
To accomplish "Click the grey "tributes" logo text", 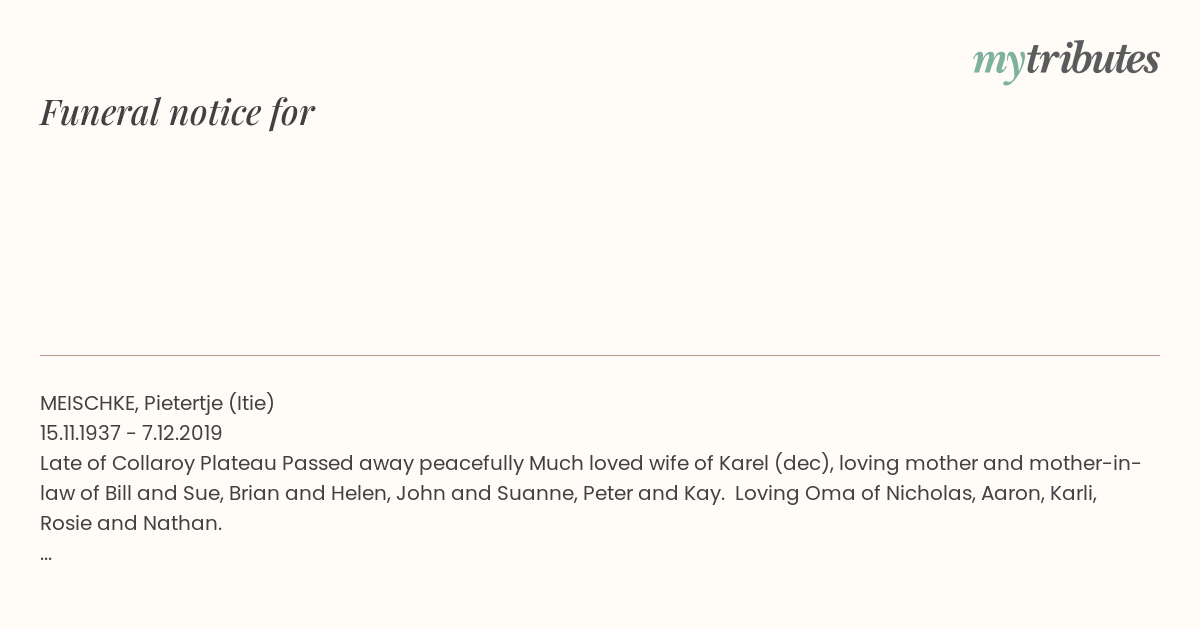I will (1093, 60).
